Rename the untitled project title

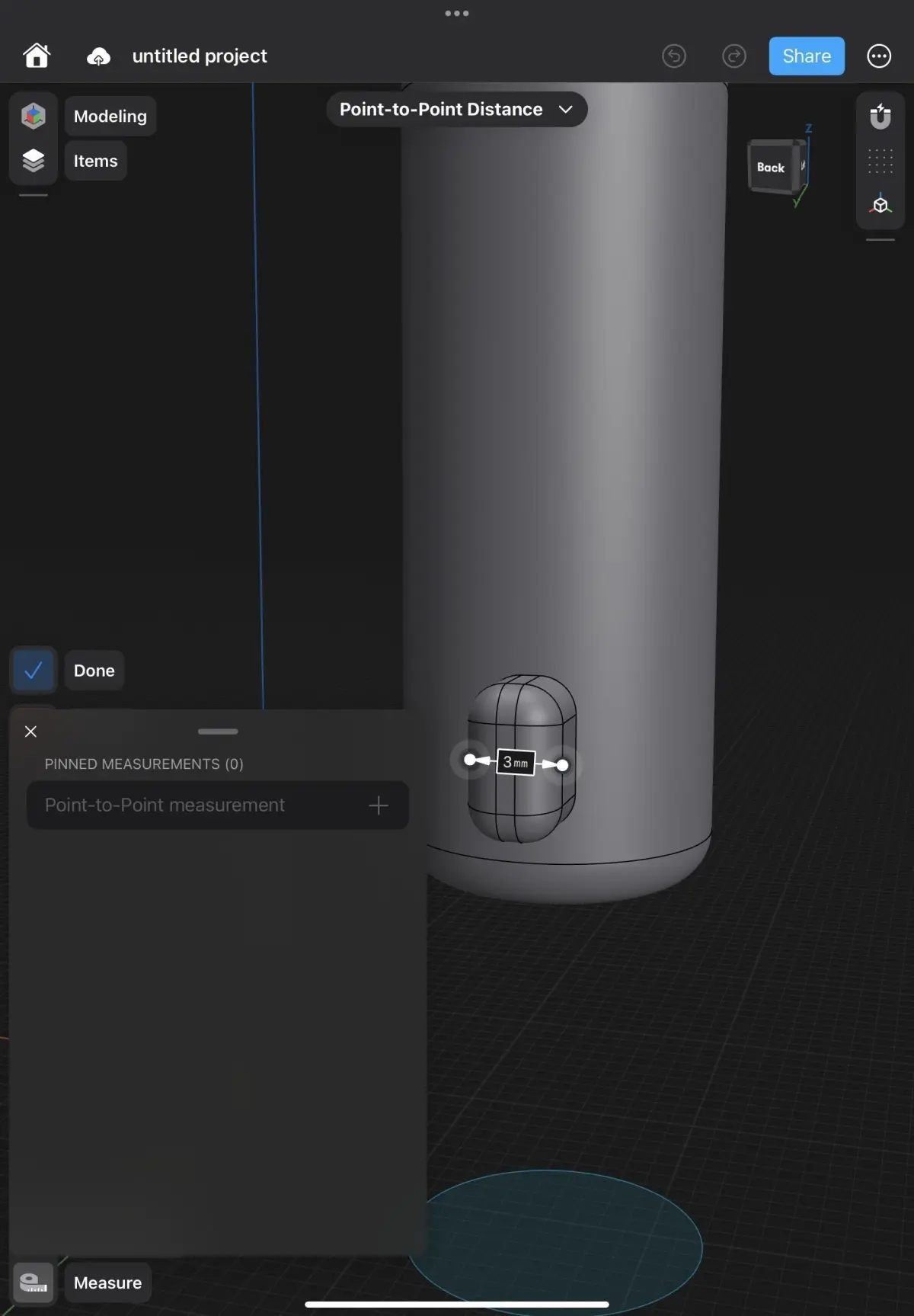[x=200, y=56]
